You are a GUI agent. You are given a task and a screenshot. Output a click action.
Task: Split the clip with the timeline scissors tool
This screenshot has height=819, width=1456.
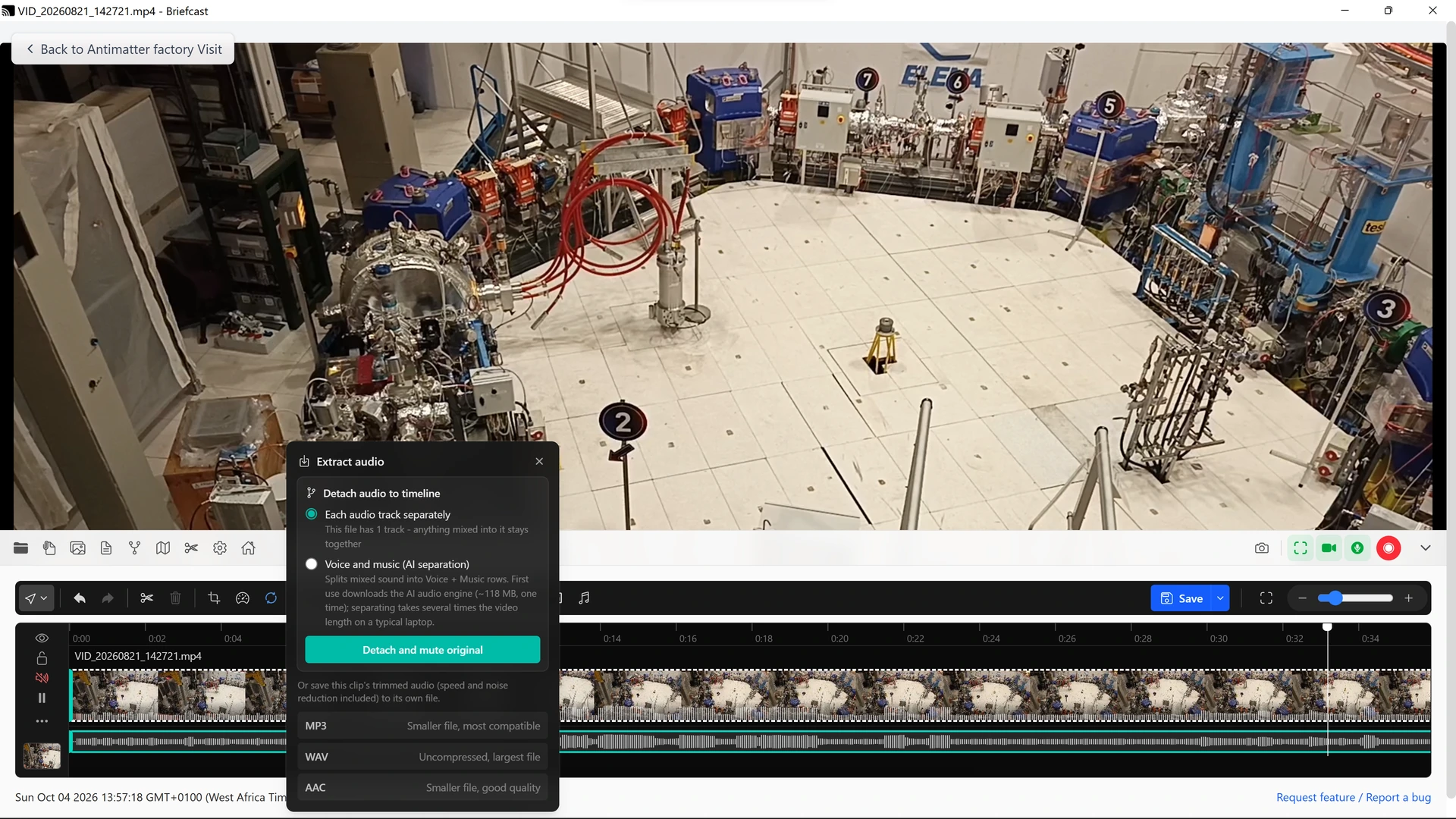click(146, 598)
